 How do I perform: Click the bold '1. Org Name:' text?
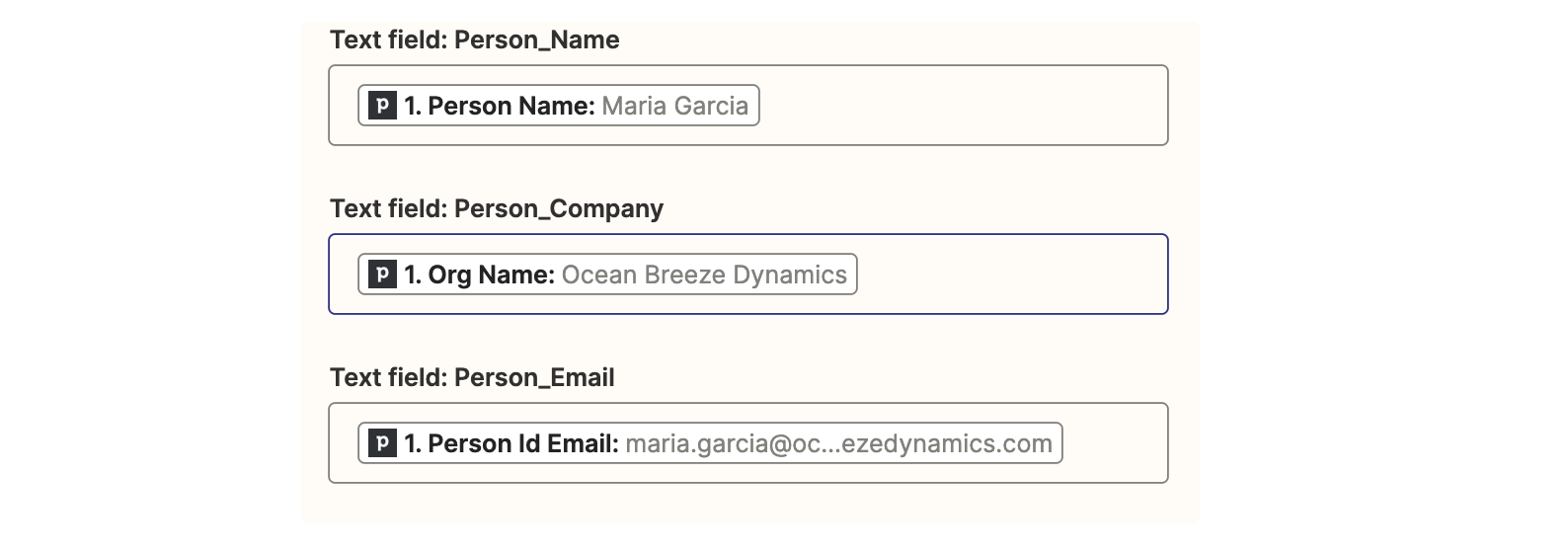480,275
